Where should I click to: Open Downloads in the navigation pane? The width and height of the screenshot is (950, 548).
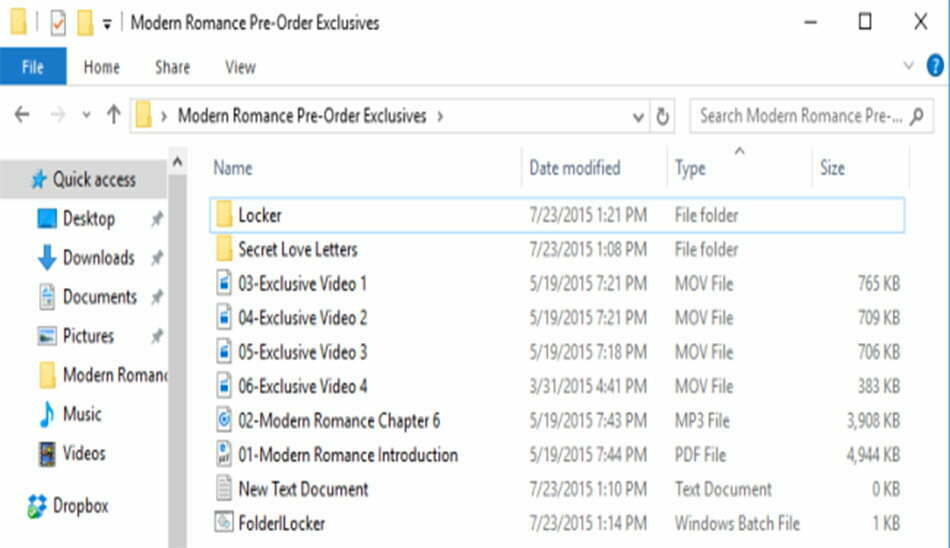tap(98, 258)
